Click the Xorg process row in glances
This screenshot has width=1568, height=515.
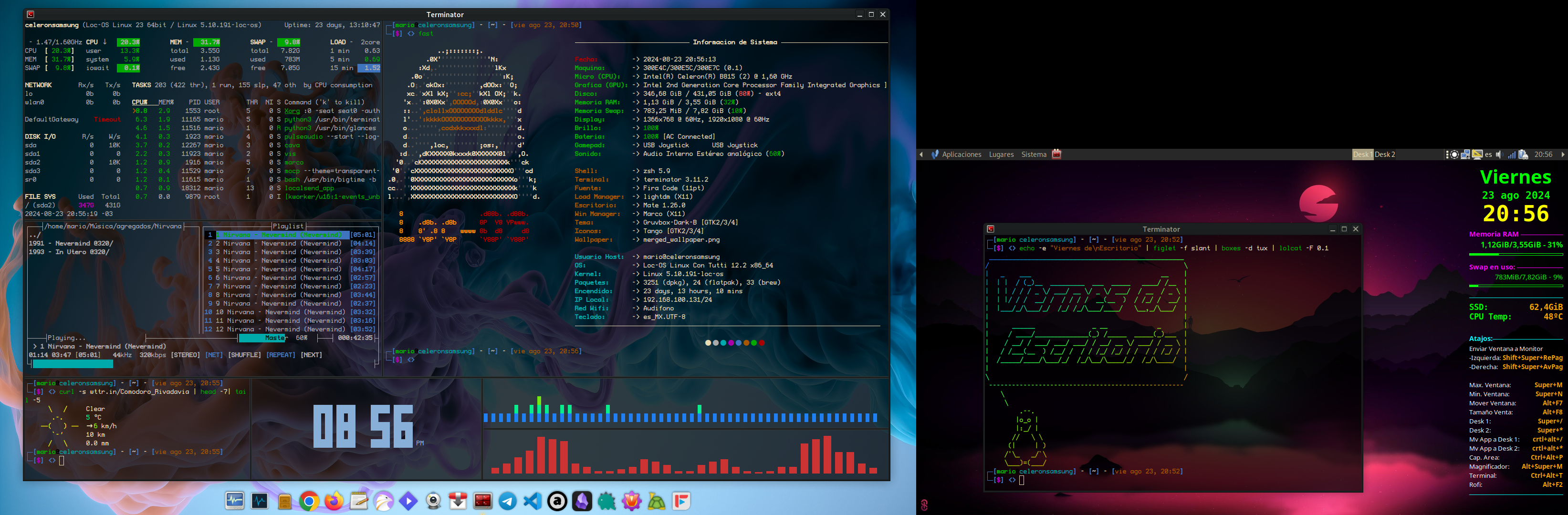(x=256, y=111)
